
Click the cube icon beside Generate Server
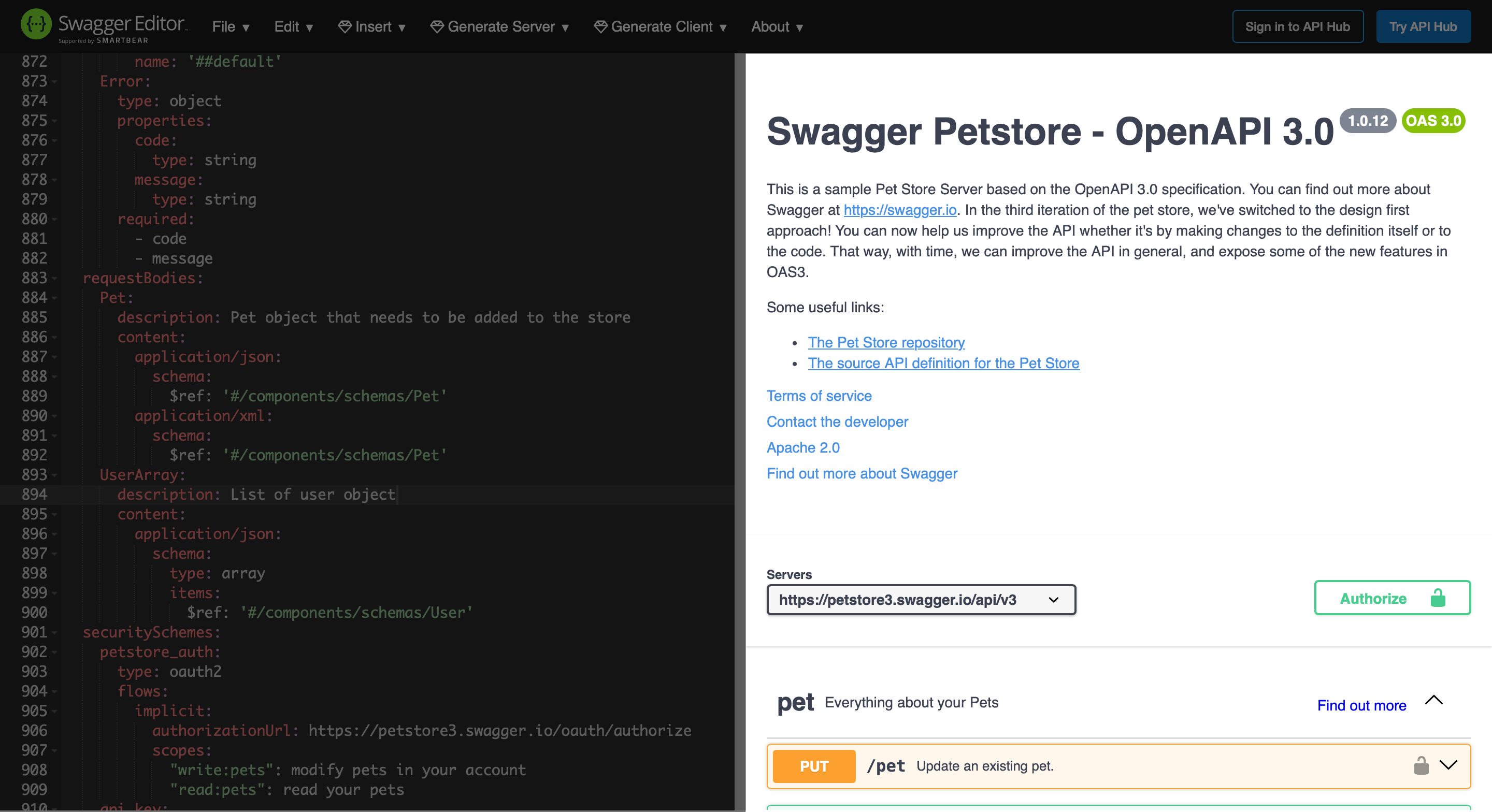point(437,26)
